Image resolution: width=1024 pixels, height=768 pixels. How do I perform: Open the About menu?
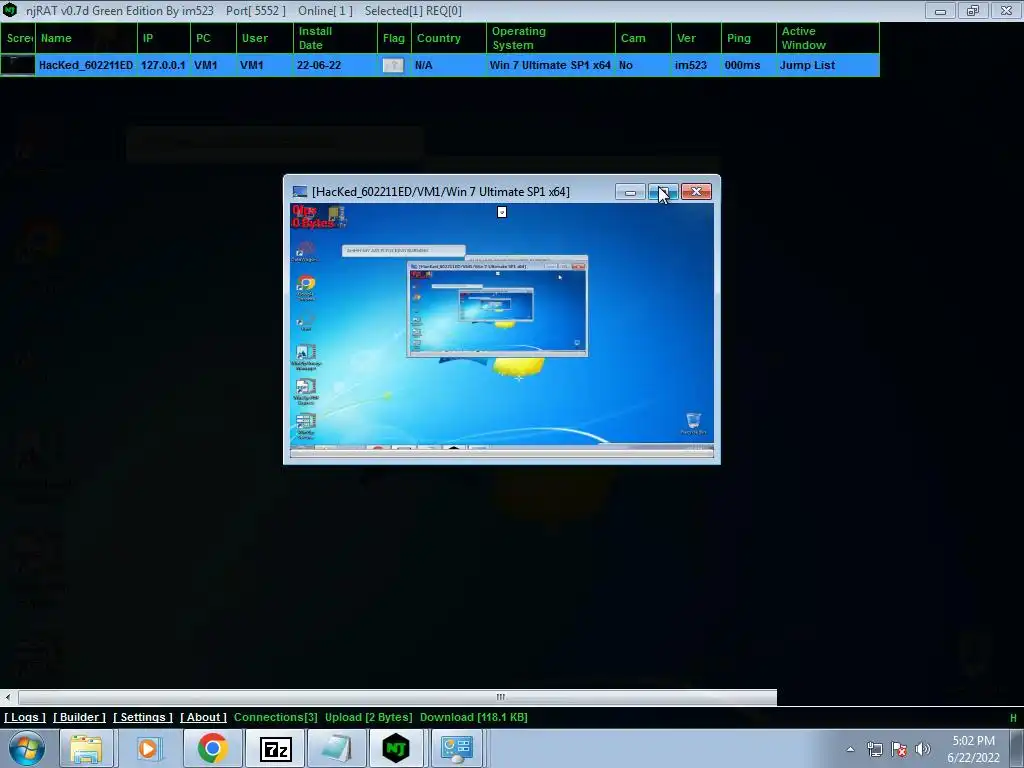coord(204,717)
